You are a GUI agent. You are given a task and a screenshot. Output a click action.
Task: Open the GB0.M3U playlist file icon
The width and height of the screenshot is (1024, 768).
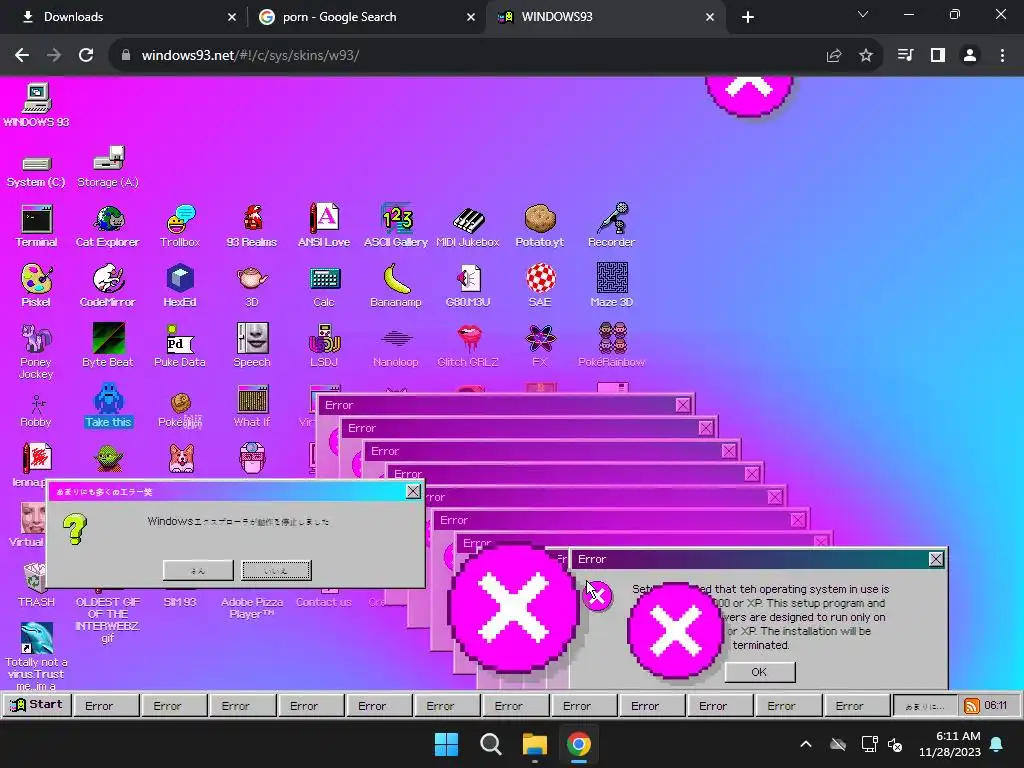point(468,286)
